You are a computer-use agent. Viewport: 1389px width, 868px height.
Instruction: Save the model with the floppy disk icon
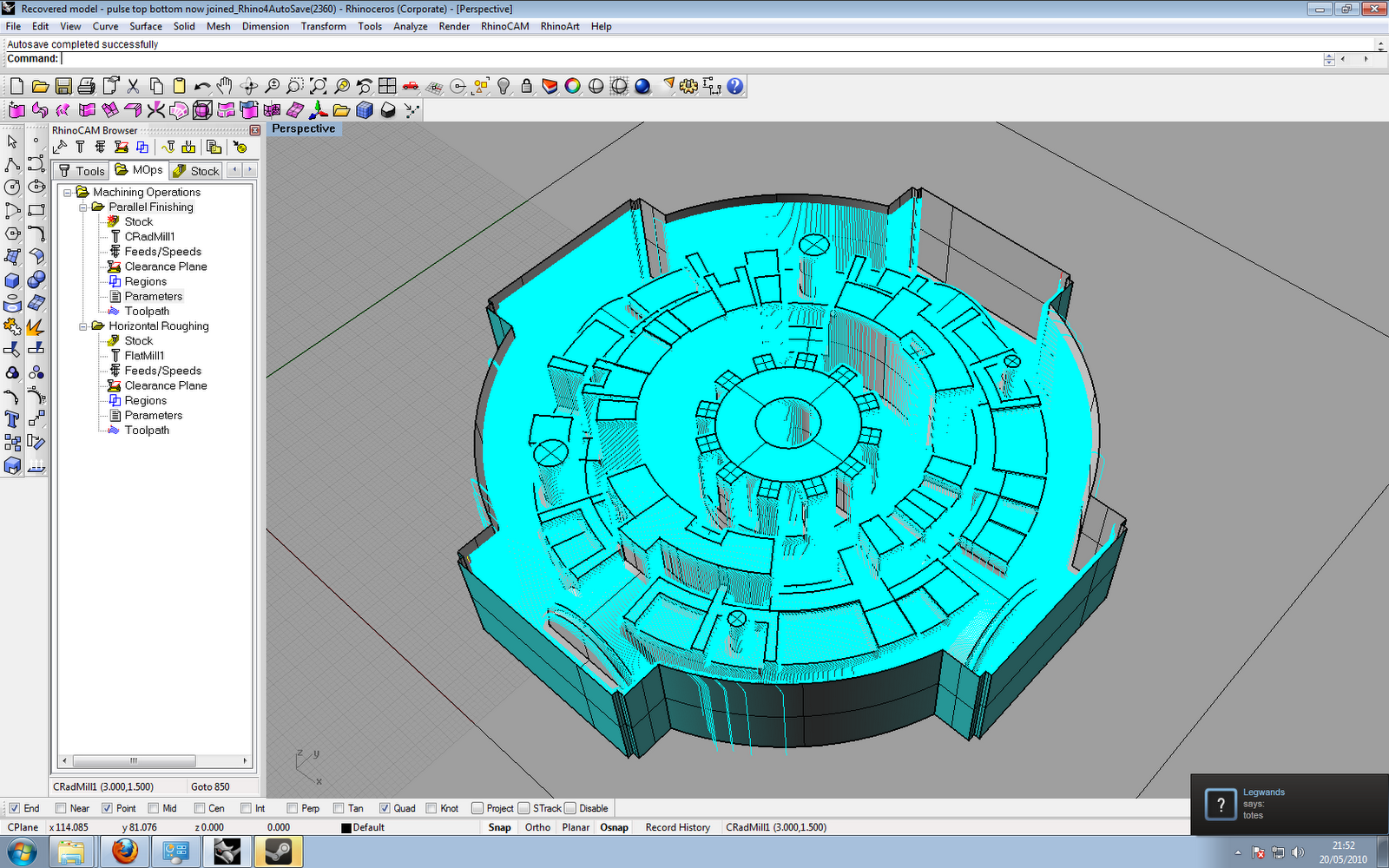(63, 86)
